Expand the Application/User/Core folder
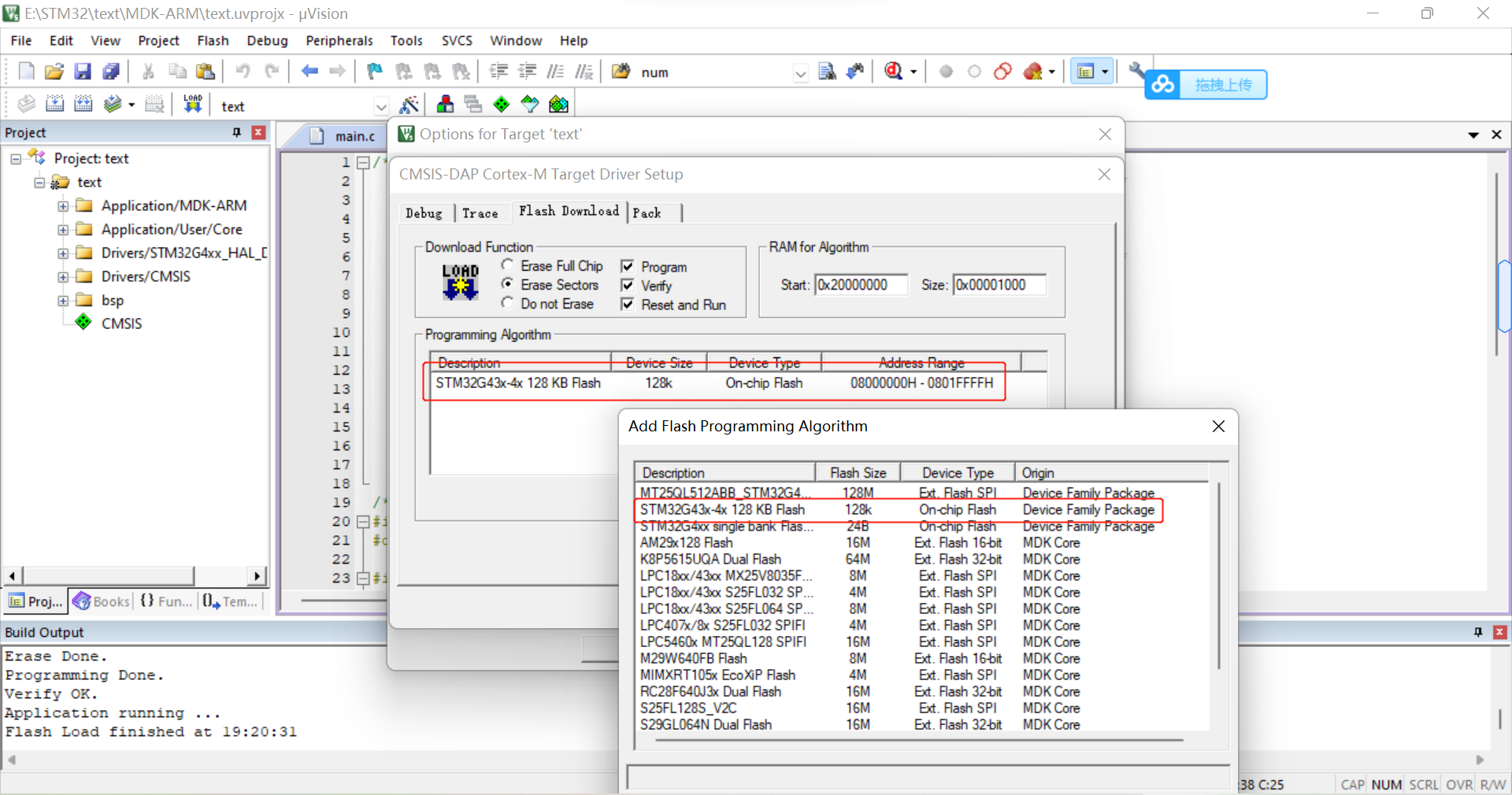 coord(63,230)
